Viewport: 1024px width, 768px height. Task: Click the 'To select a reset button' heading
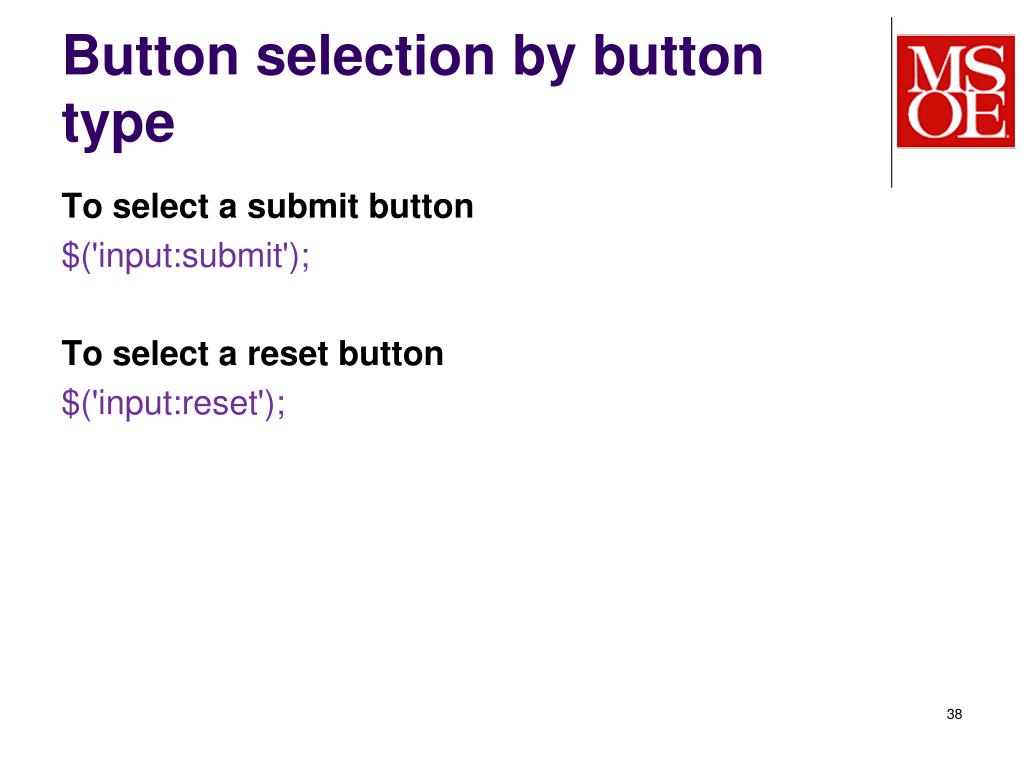tap(252, 354)
